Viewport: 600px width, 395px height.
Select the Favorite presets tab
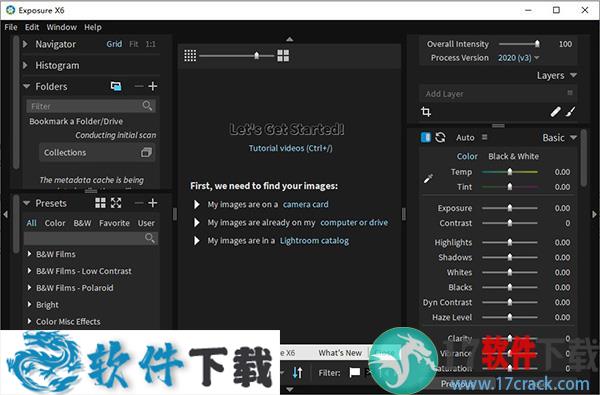click(x=114, y=223)
